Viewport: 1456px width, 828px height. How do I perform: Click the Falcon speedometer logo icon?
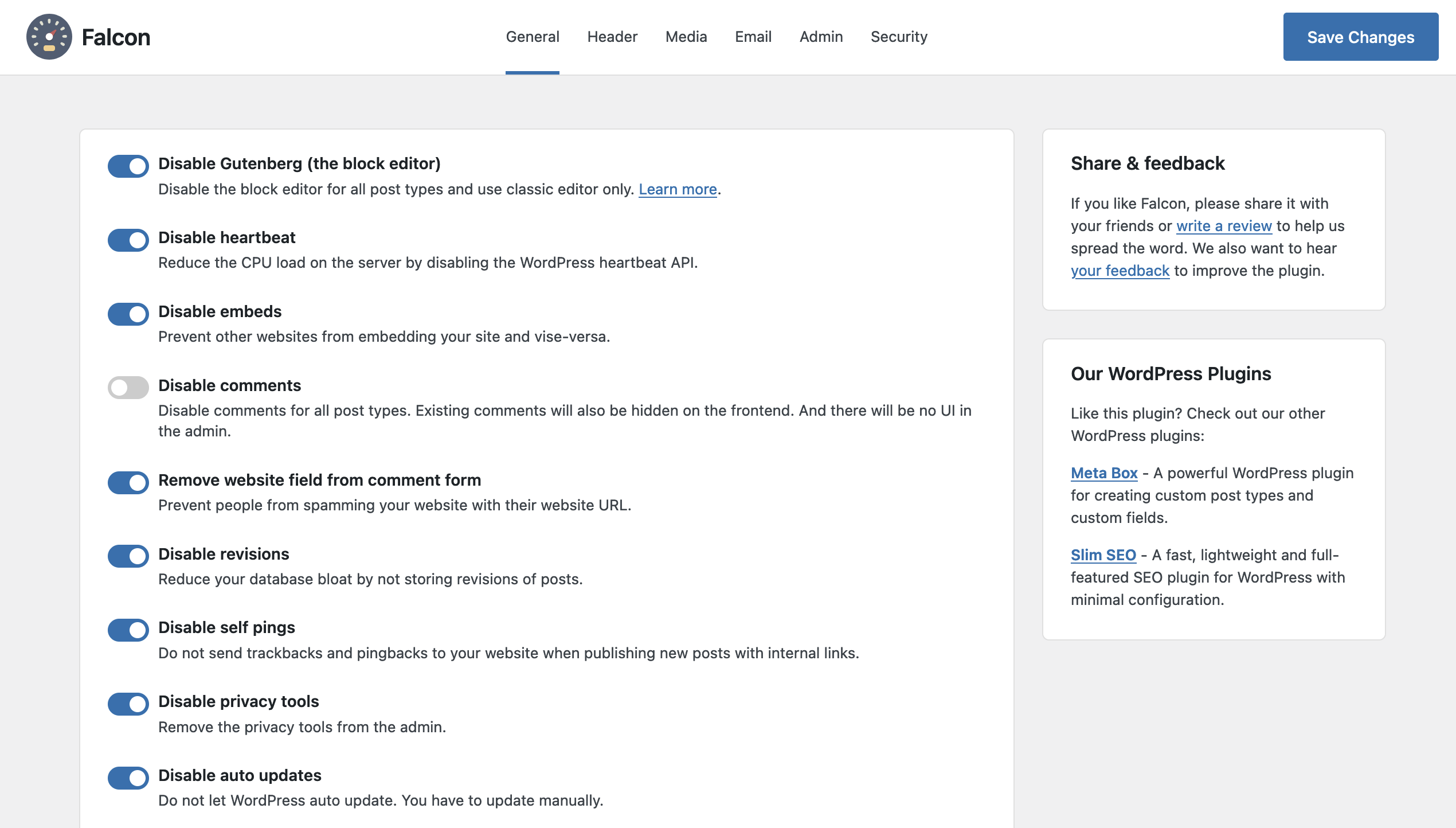coord(49,37)
